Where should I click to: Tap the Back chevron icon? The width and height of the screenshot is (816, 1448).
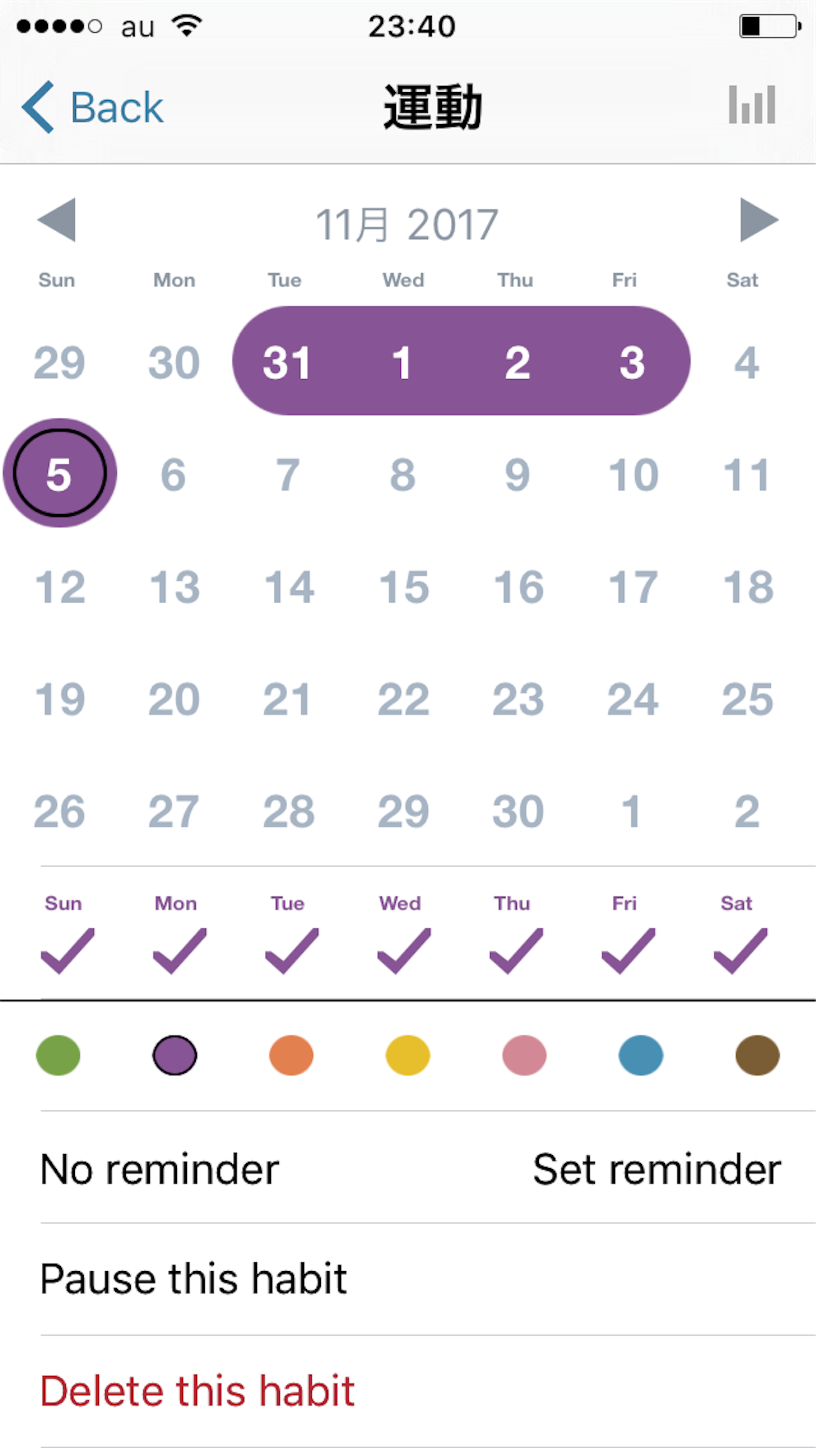click(38, 106)
